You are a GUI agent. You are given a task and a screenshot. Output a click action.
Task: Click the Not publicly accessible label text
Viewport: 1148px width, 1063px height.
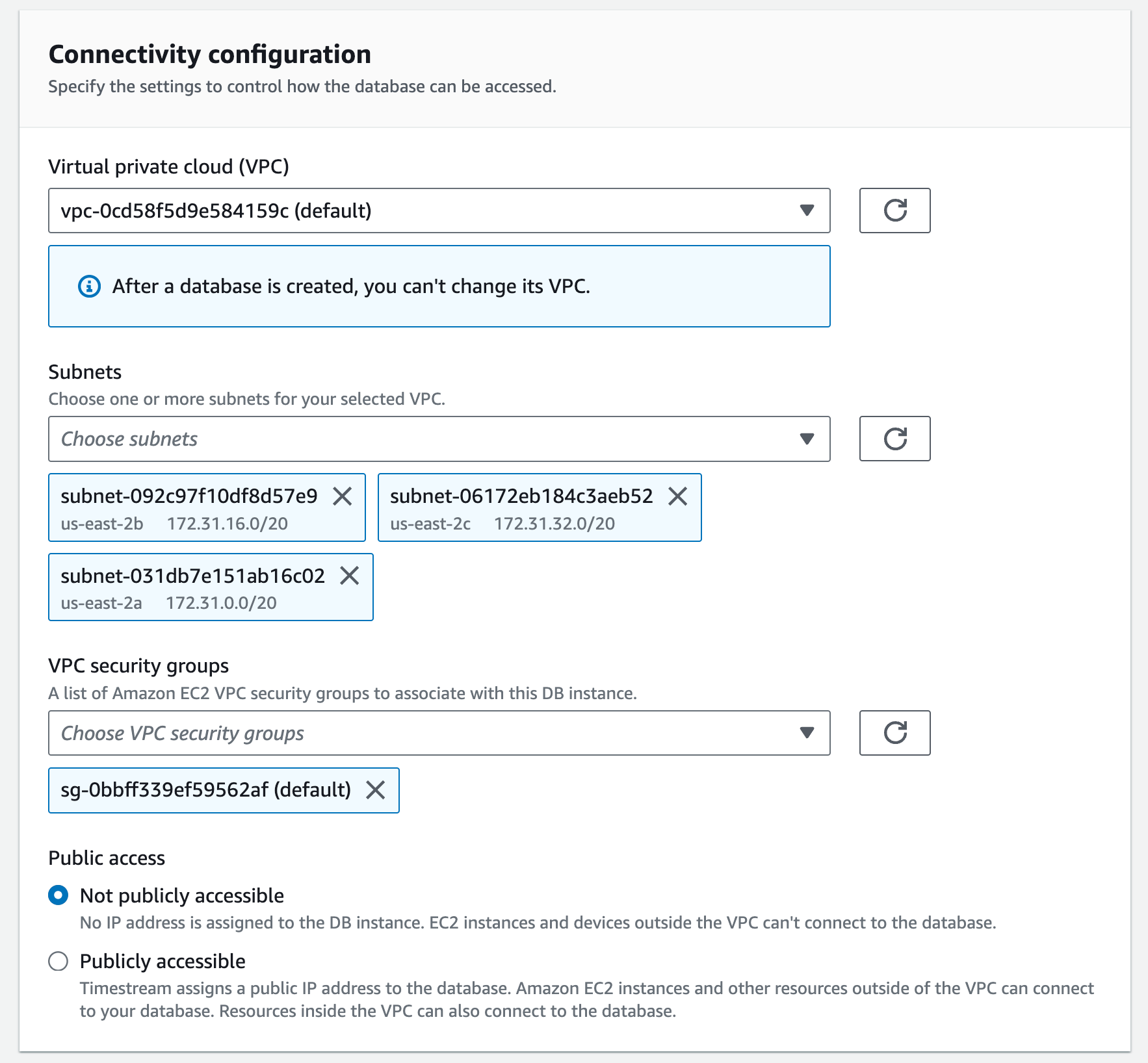coord(181,895)
